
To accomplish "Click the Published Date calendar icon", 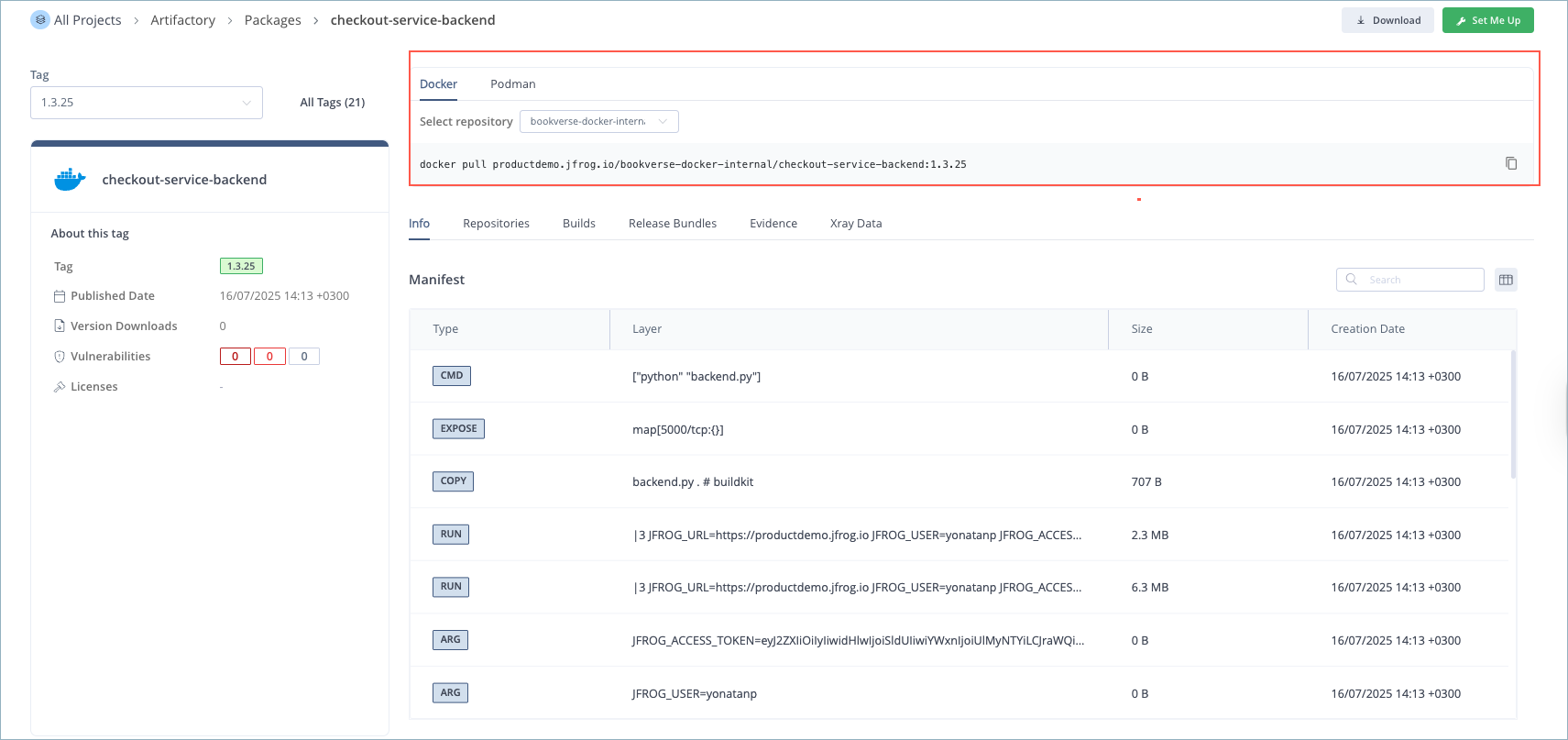I will click(60, 296).
